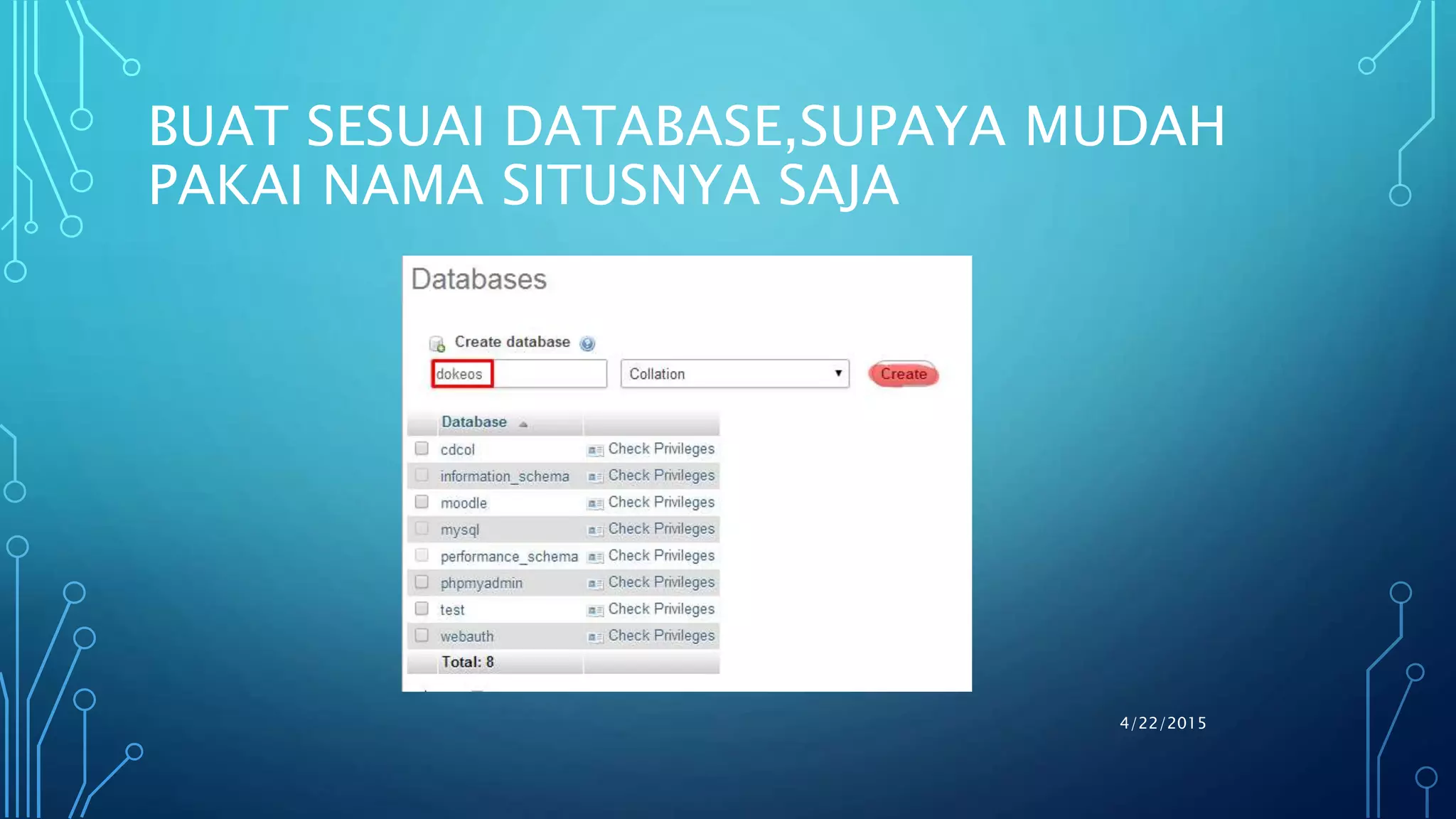Open the performance_schema database
The image size is (1456, 819).
509,557
